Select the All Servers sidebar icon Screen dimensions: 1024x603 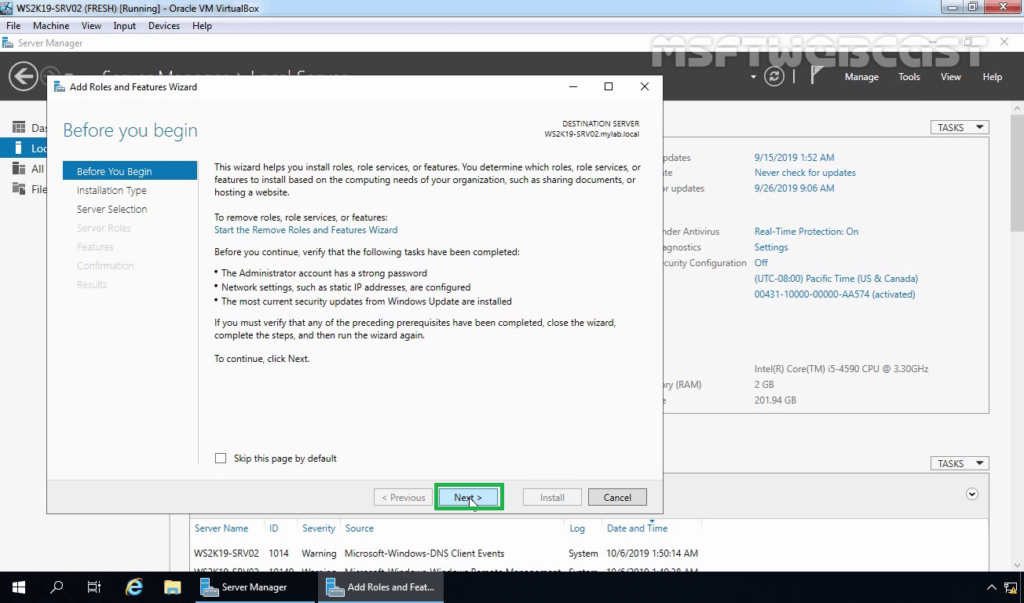click(18, 169)
